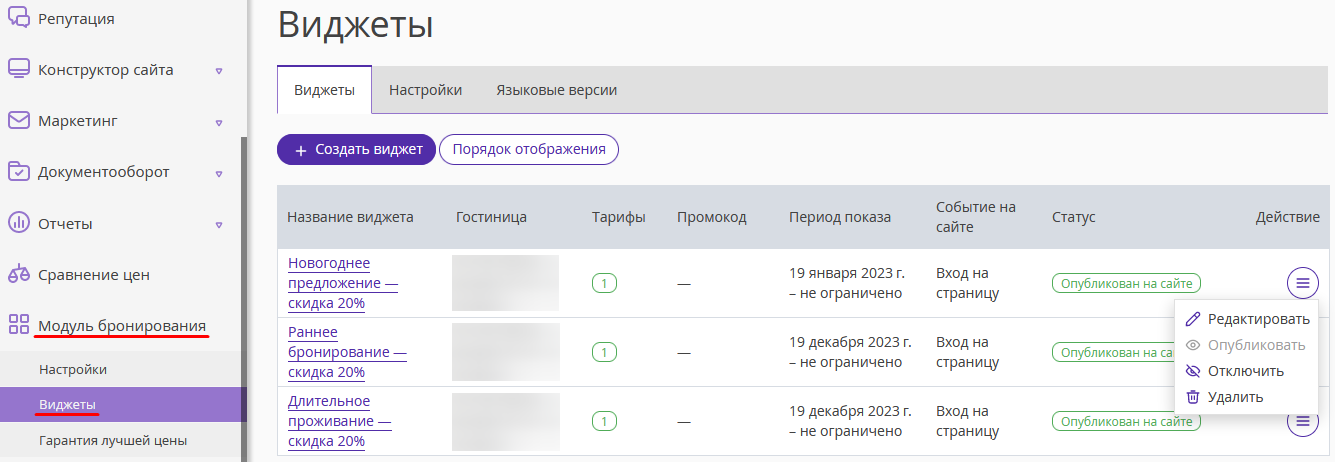Switch to the Настройки tab
Viewport: 1335px width, 462px height.
[x=425, y=90]
